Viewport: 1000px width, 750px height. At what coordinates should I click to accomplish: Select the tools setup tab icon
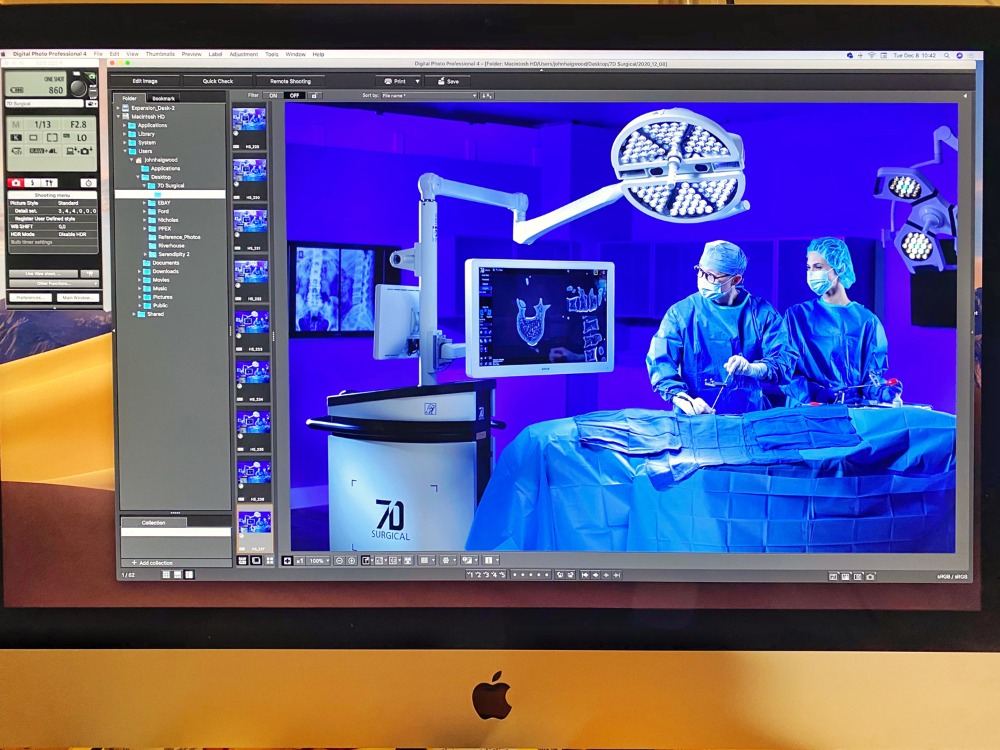click(x=50, y=183)
